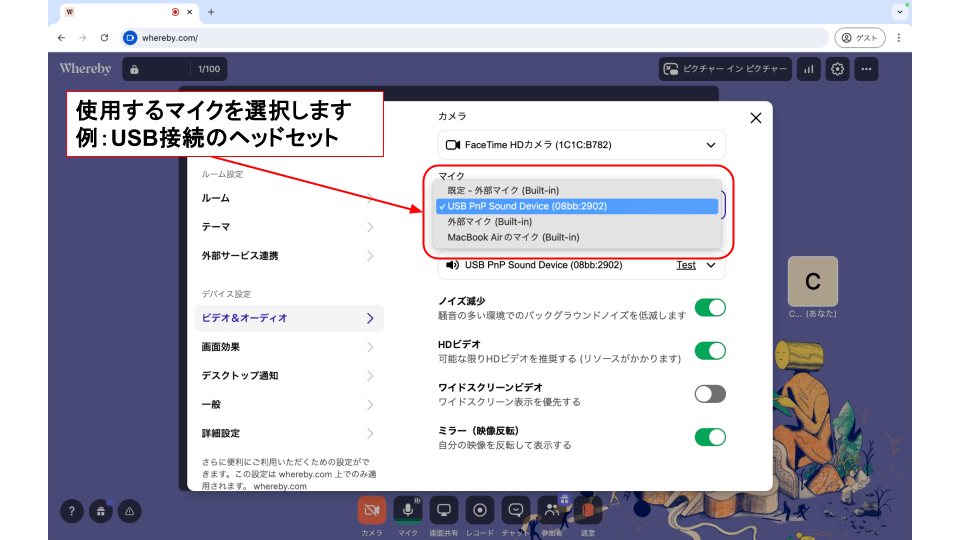
Task: Click the help question mark icon
Action: pyautogui.click(x=71, y=510)
